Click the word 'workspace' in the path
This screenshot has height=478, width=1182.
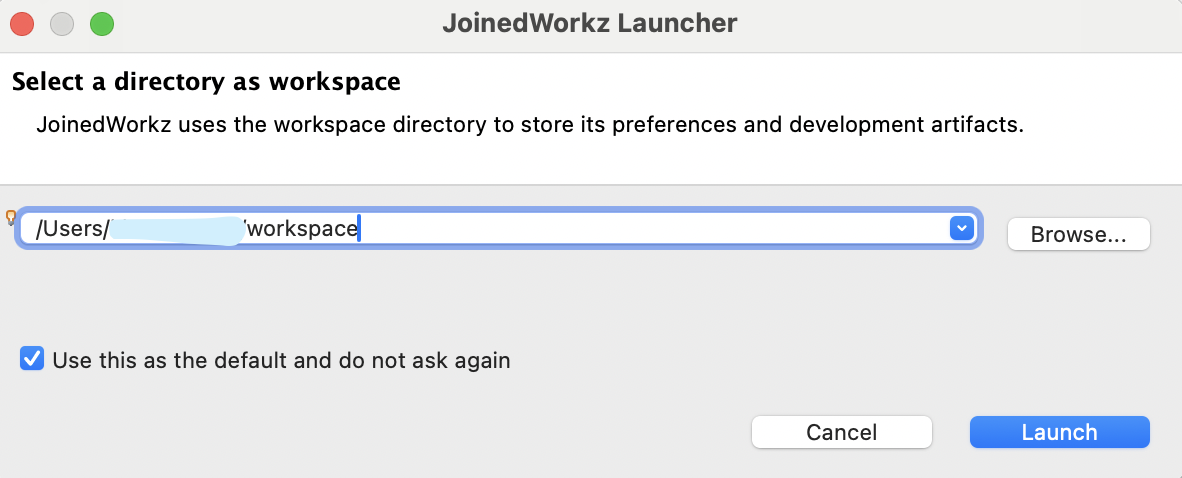(304, 229)
